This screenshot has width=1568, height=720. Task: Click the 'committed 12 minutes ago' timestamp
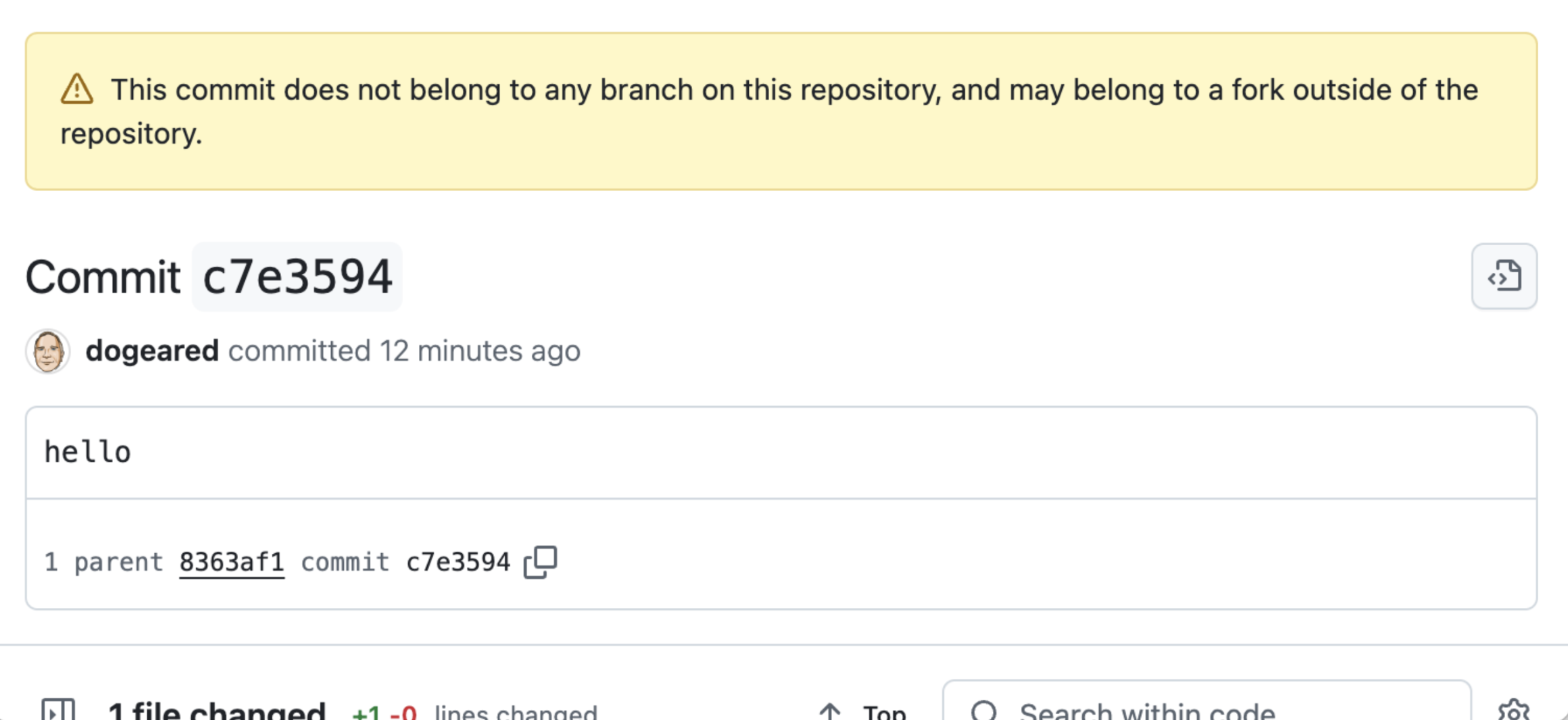pyautogui.click(x=404, y=351)
